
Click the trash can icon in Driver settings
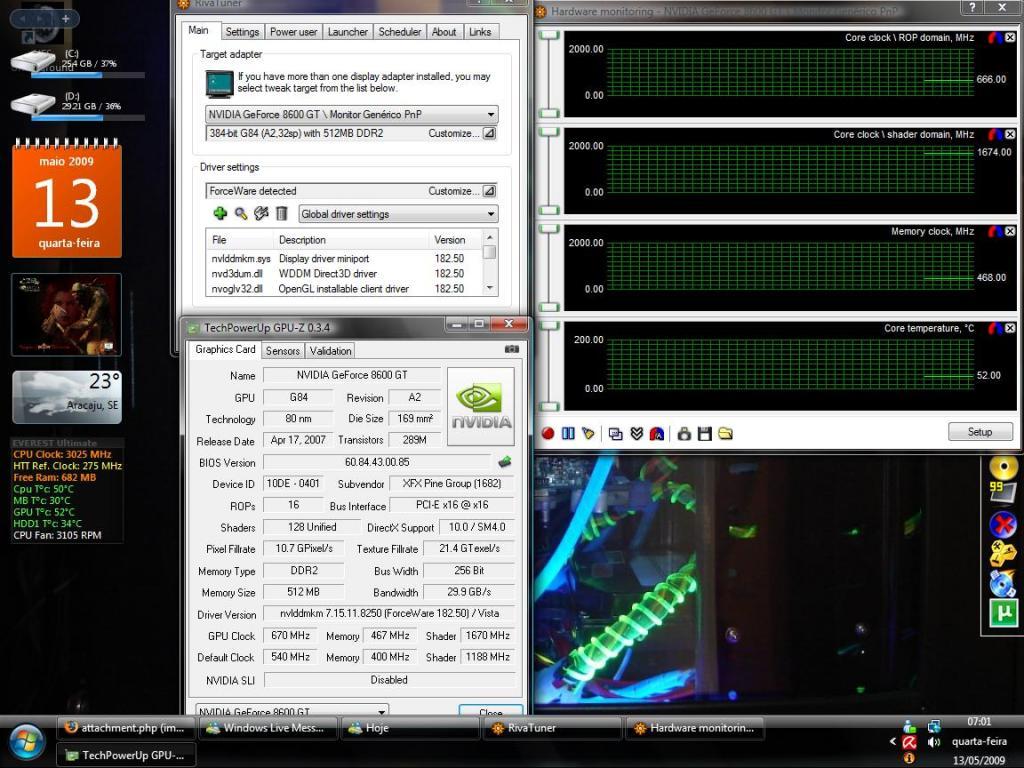pyautogui.click(x=282, y=213)
